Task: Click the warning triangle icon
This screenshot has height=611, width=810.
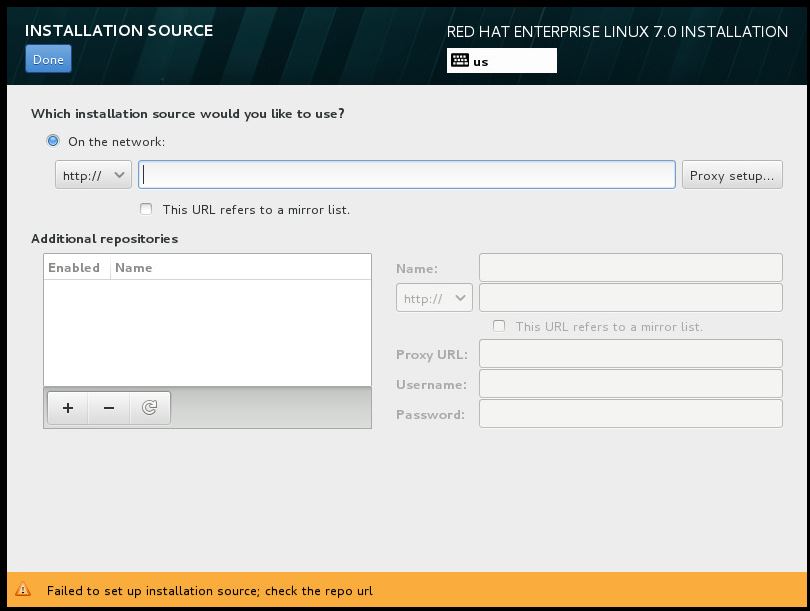Action: pos(24,590)
